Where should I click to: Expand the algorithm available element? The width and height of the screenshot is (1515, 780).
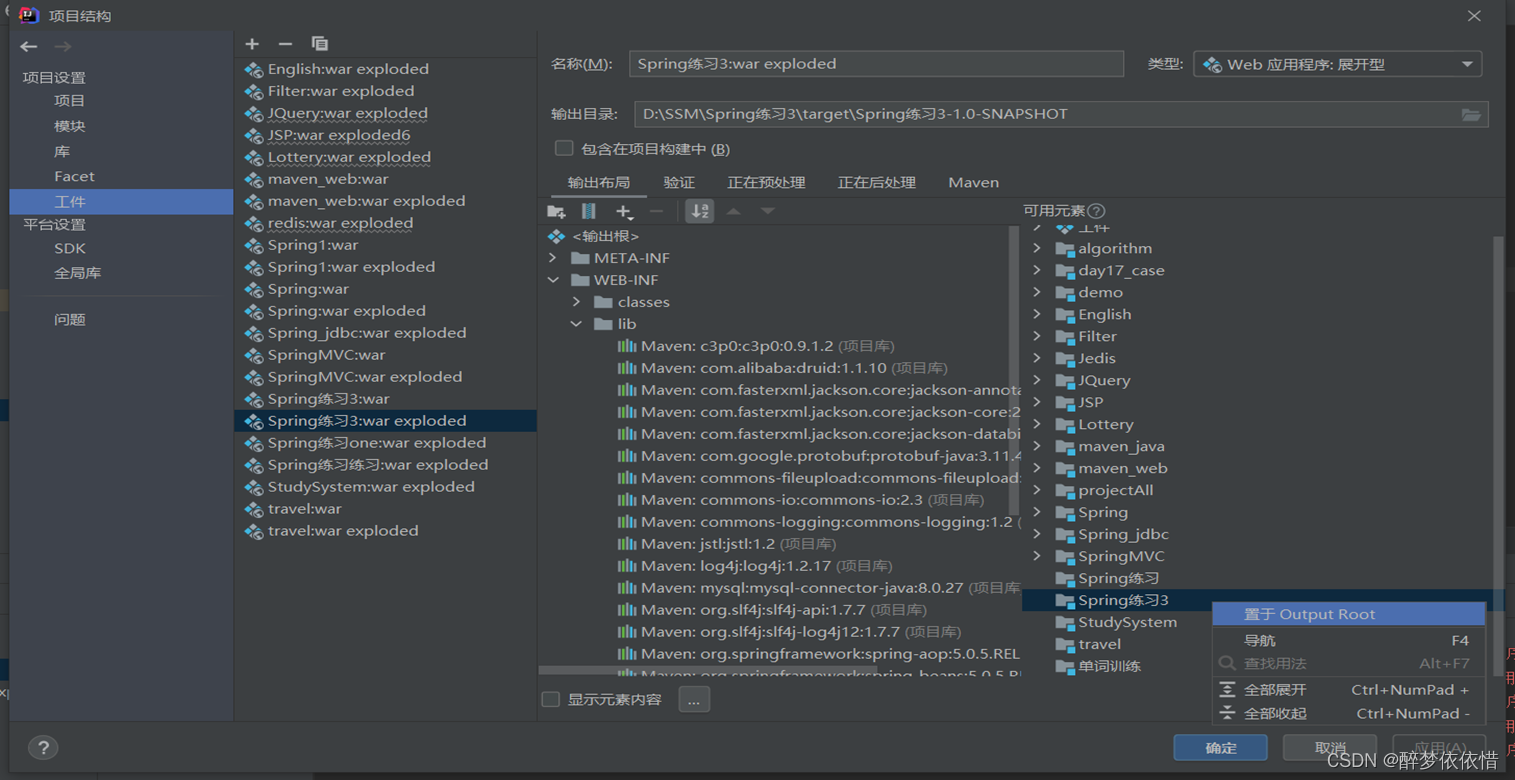1037,248
